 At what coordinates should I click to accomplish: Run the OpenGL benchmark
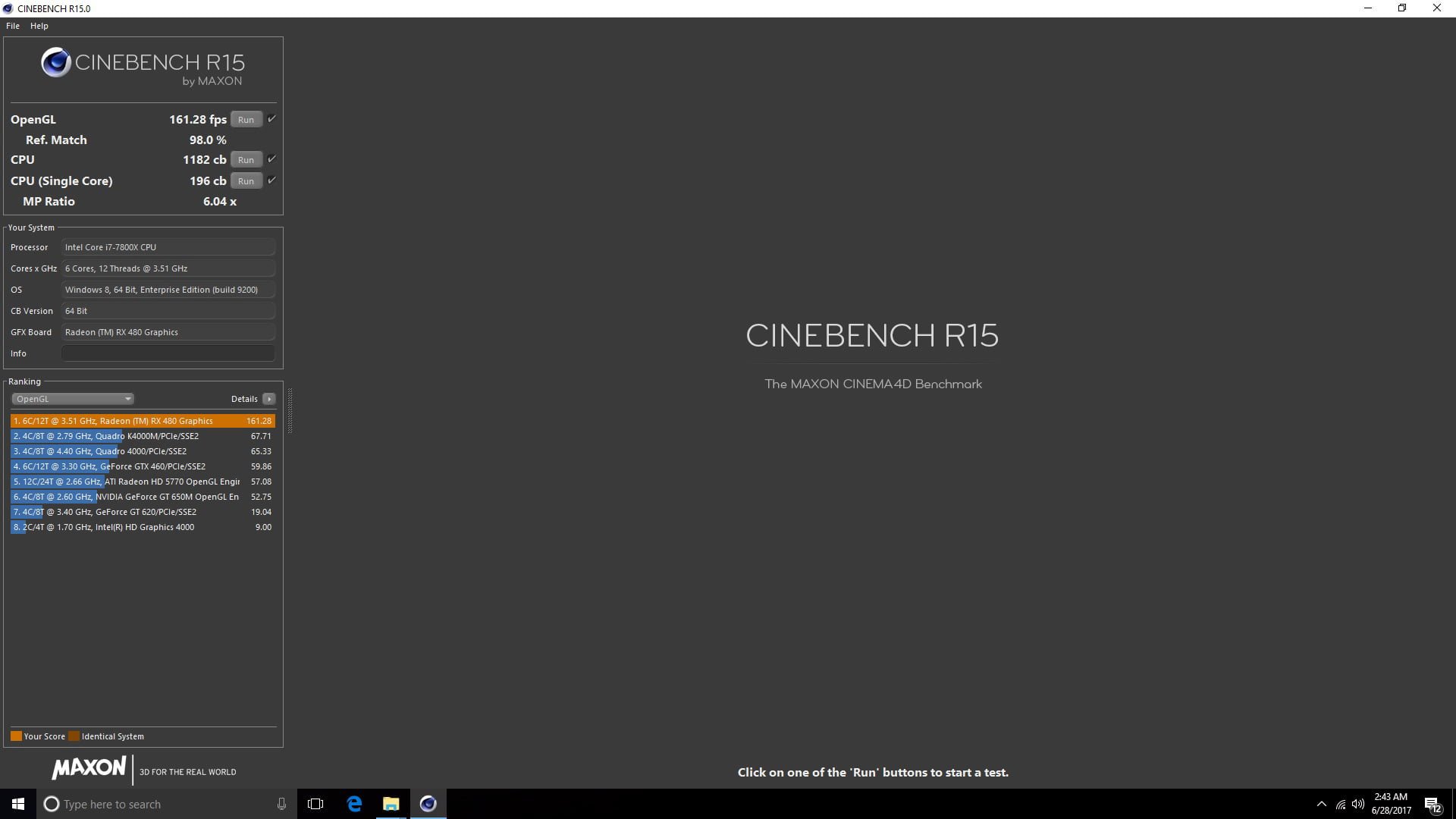point(246,120)
